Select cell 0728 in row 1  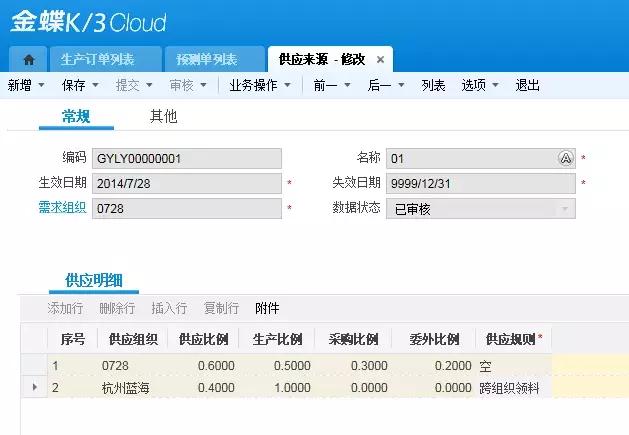(x=133, y=366)
